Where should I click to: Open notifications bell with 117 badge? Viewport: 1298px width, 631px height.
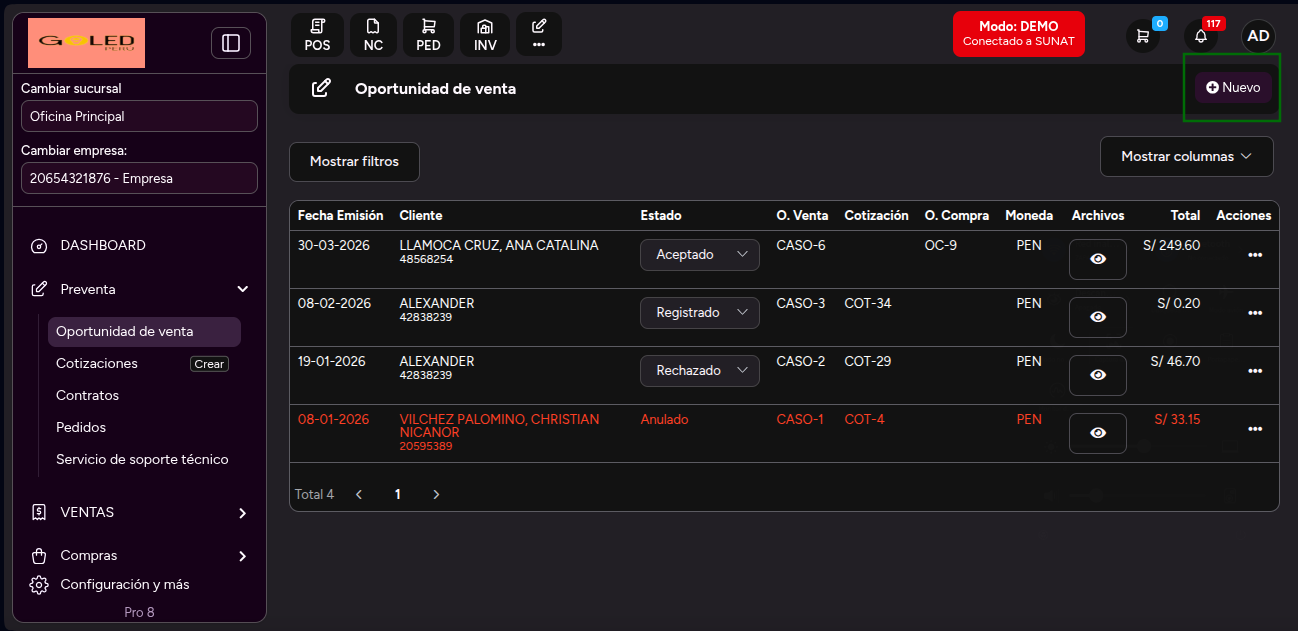coord(1201,36)
